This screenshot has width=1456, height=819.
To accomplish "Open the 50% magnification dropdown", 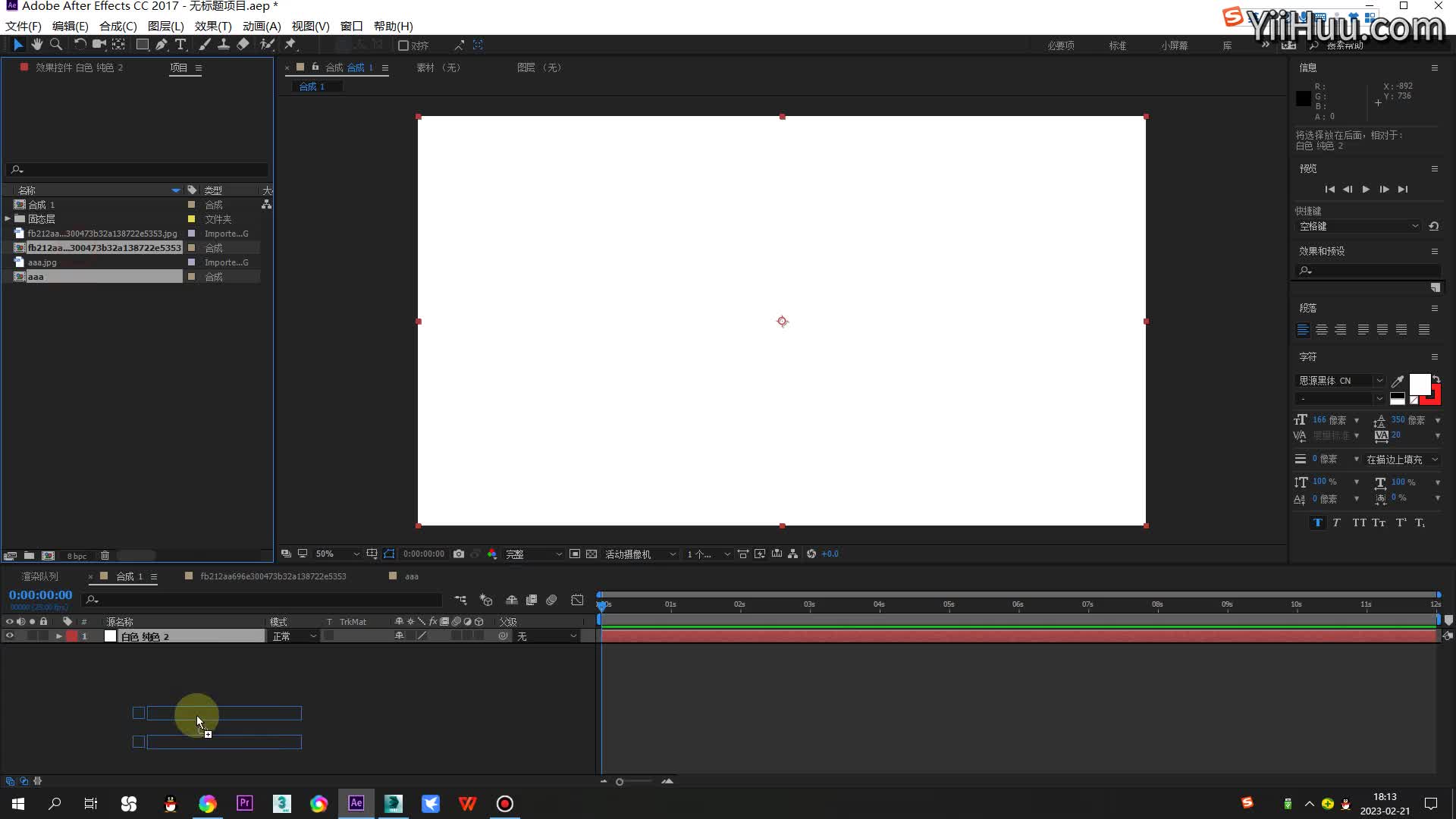I will coord(337,554).
